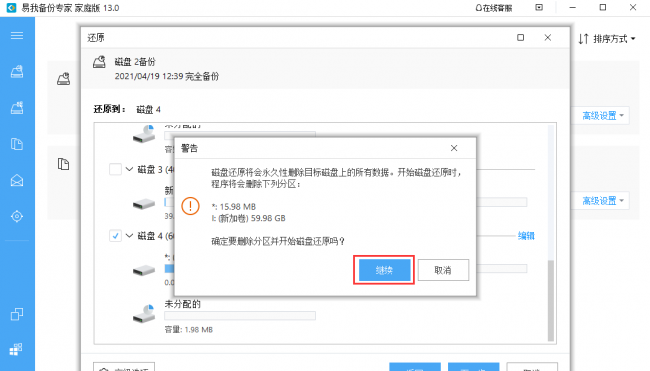This screenshot has width=650, height=371.
Task: Click the orange warning exclamation icon
Action: [x=190, y=206]
